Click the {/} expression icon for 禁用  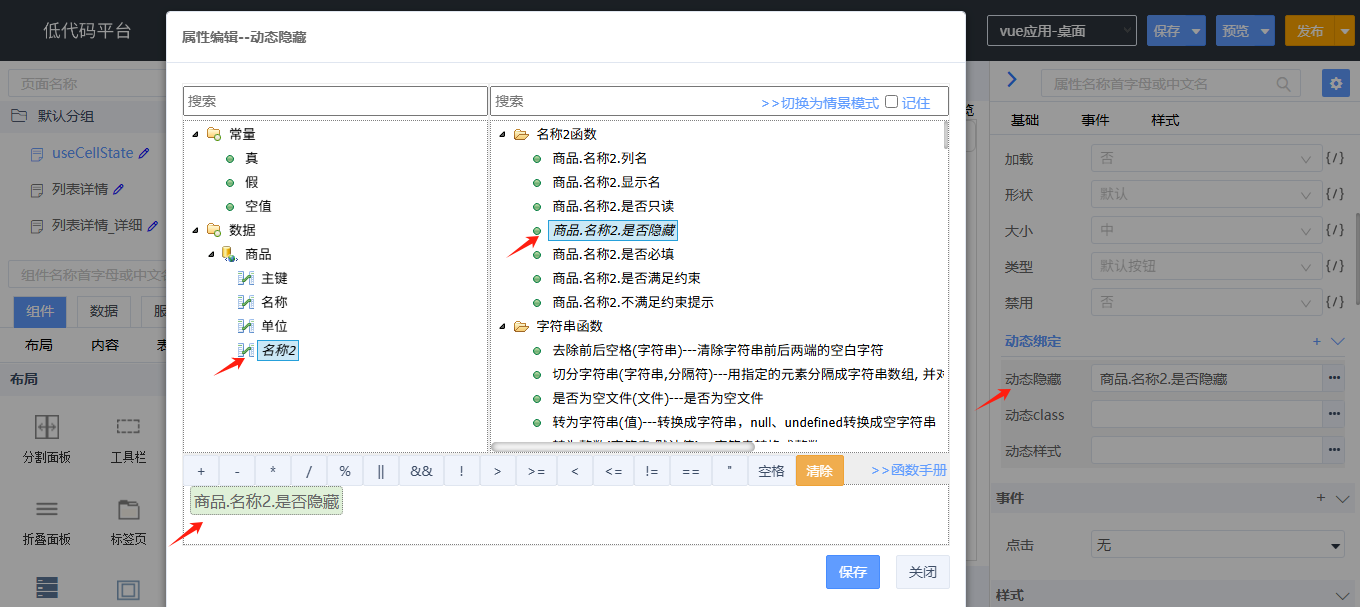pos(1334,301)
